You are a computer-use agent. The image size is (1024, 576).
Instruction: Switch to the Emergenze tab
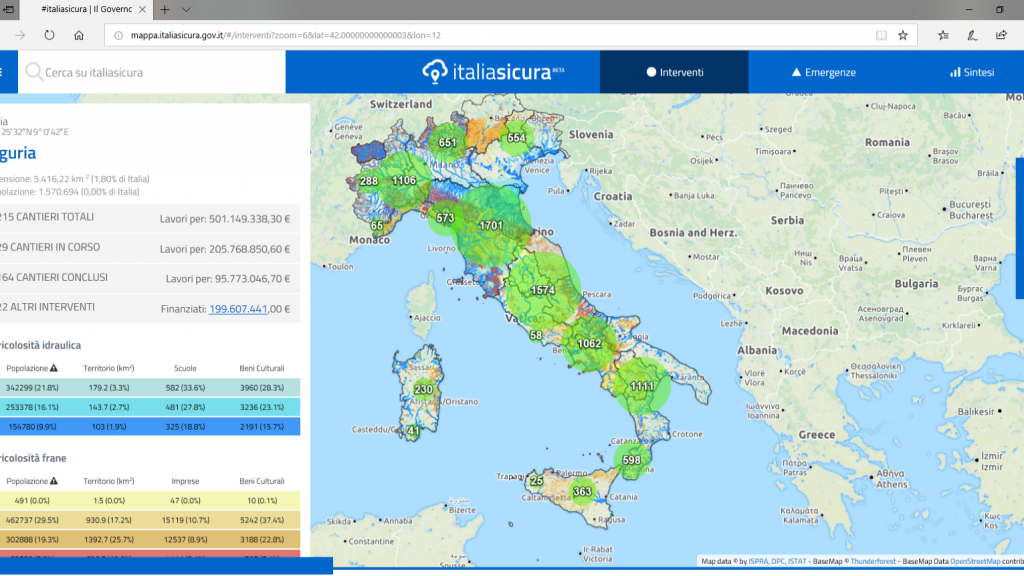tap(823, 72)
